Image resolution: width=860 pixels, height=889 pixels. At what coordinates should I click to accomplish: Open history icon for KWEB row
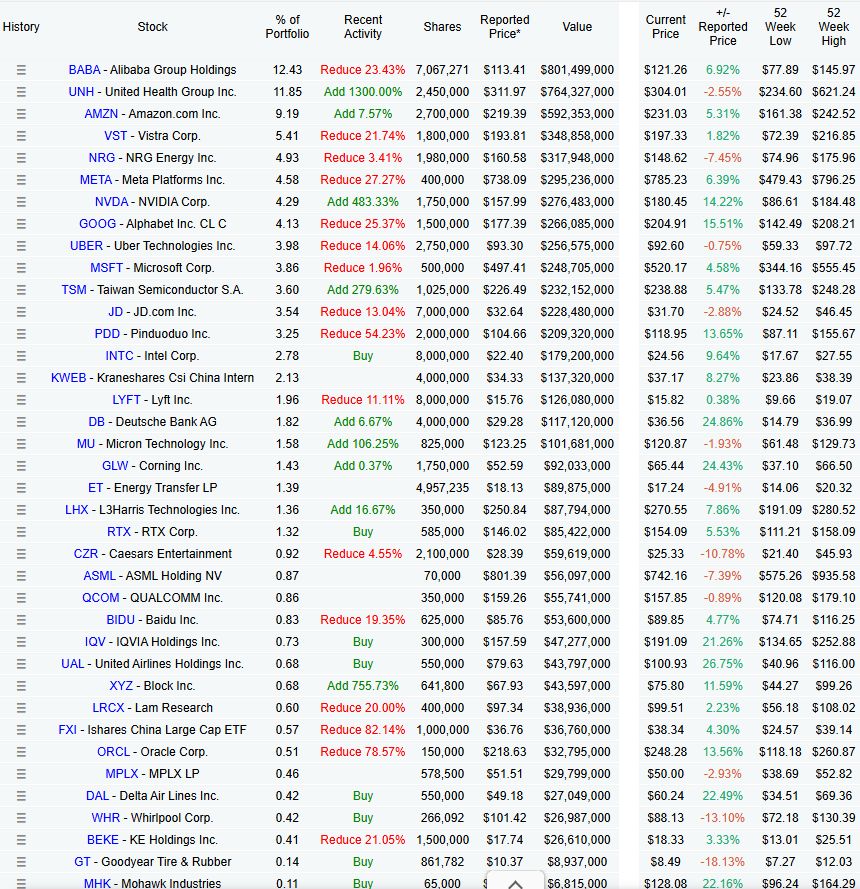click(22, 378)
